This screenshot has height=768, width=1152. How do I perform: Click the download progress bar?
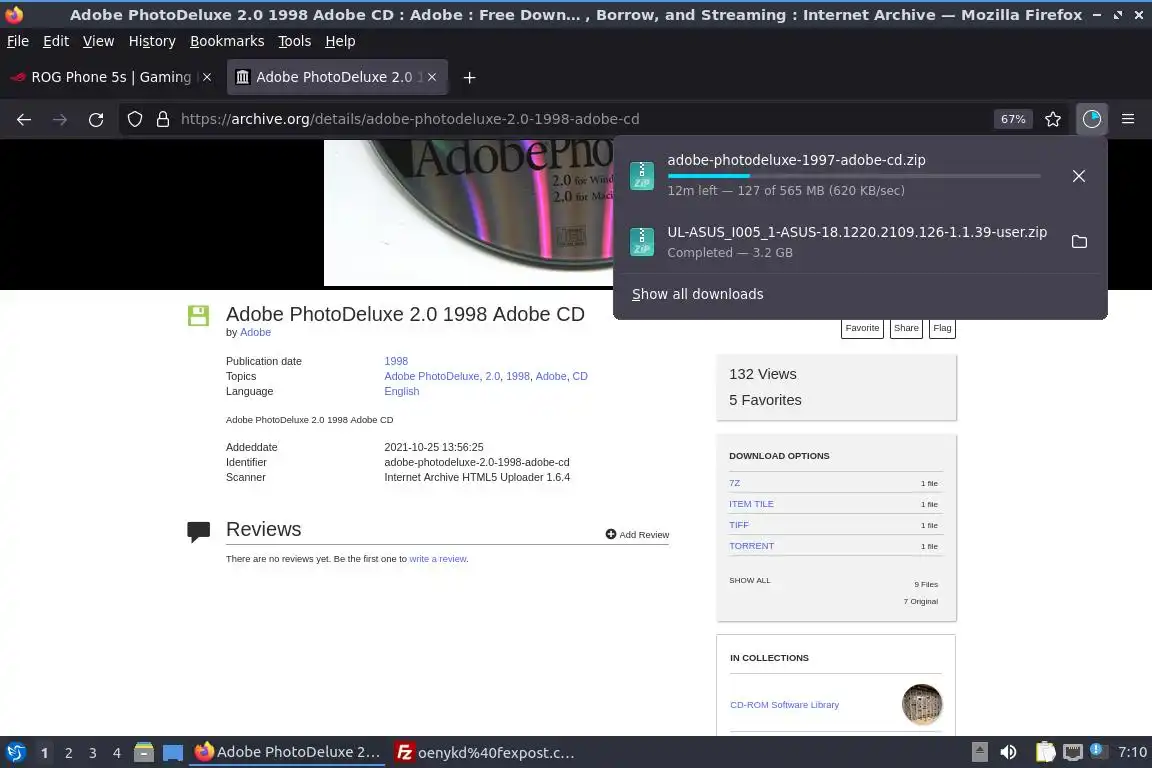click(x=854, y=176)
